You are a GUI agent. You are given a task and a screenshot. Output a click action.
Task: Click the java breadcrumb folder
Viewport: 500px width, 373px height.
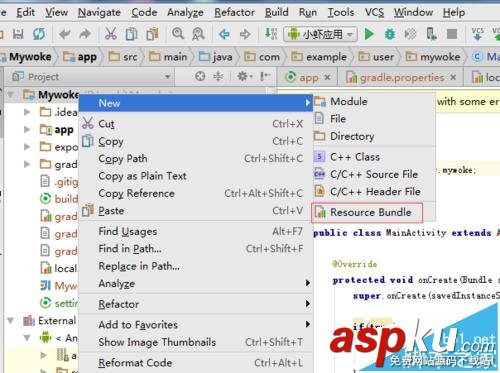[x=215, y=57]
